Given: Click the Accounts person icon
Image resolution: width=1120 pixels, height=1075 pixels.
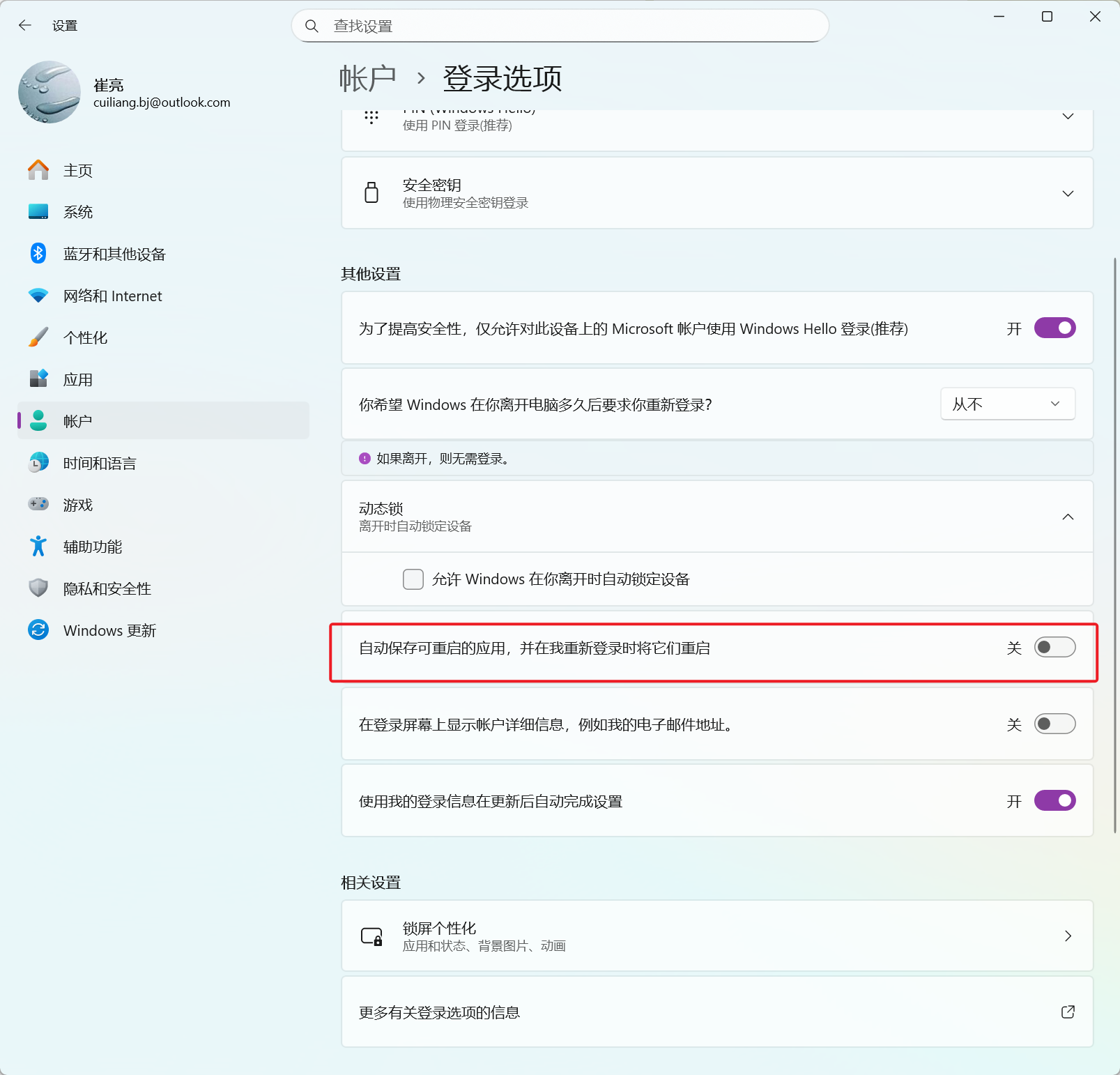Looking at the screenshot, I should point(38,420).
